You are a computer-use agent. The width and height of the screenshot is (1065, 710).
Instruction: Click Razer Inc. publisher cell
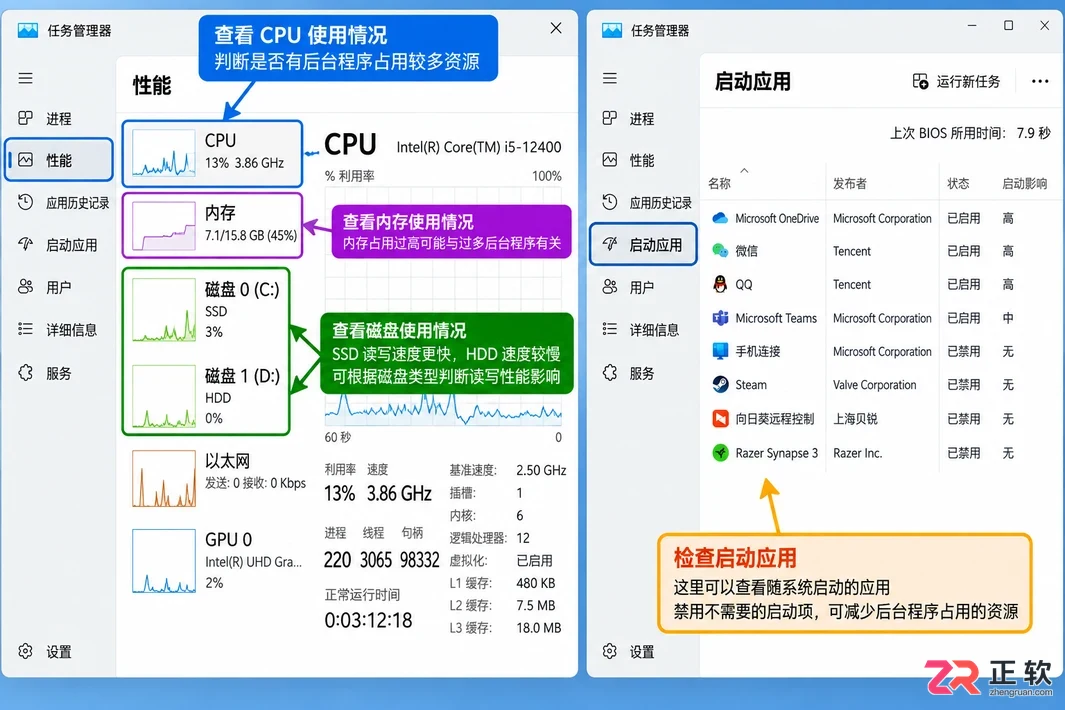tap(857, 453)
